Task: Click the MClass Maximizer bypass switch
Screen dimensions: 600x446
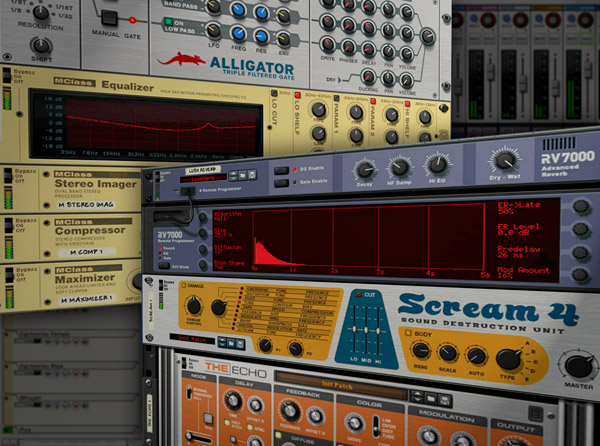Action: pyautogui.click(x=10, y=275)
